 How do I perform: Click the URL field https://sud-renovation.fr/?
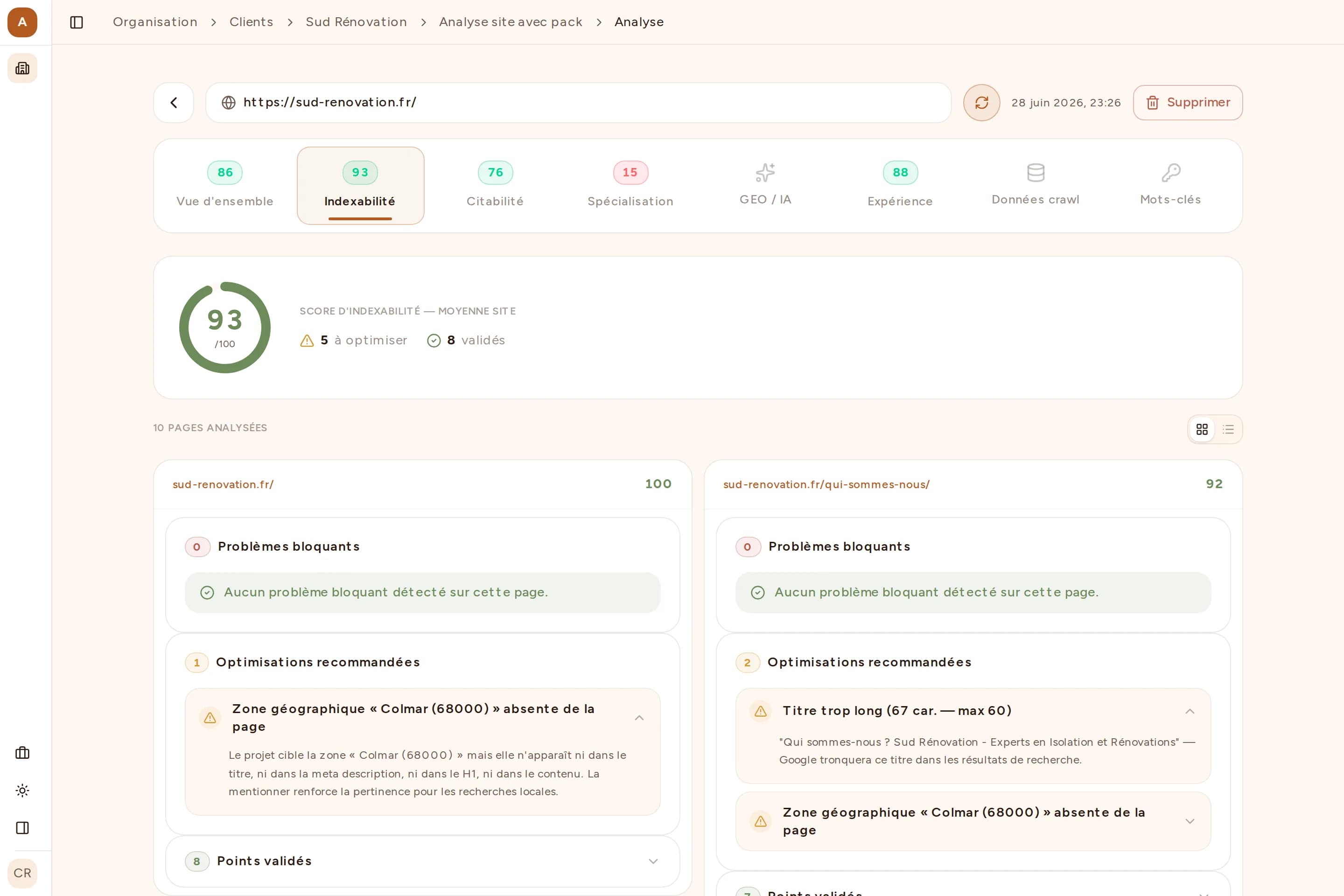click(x=578, y=102)
